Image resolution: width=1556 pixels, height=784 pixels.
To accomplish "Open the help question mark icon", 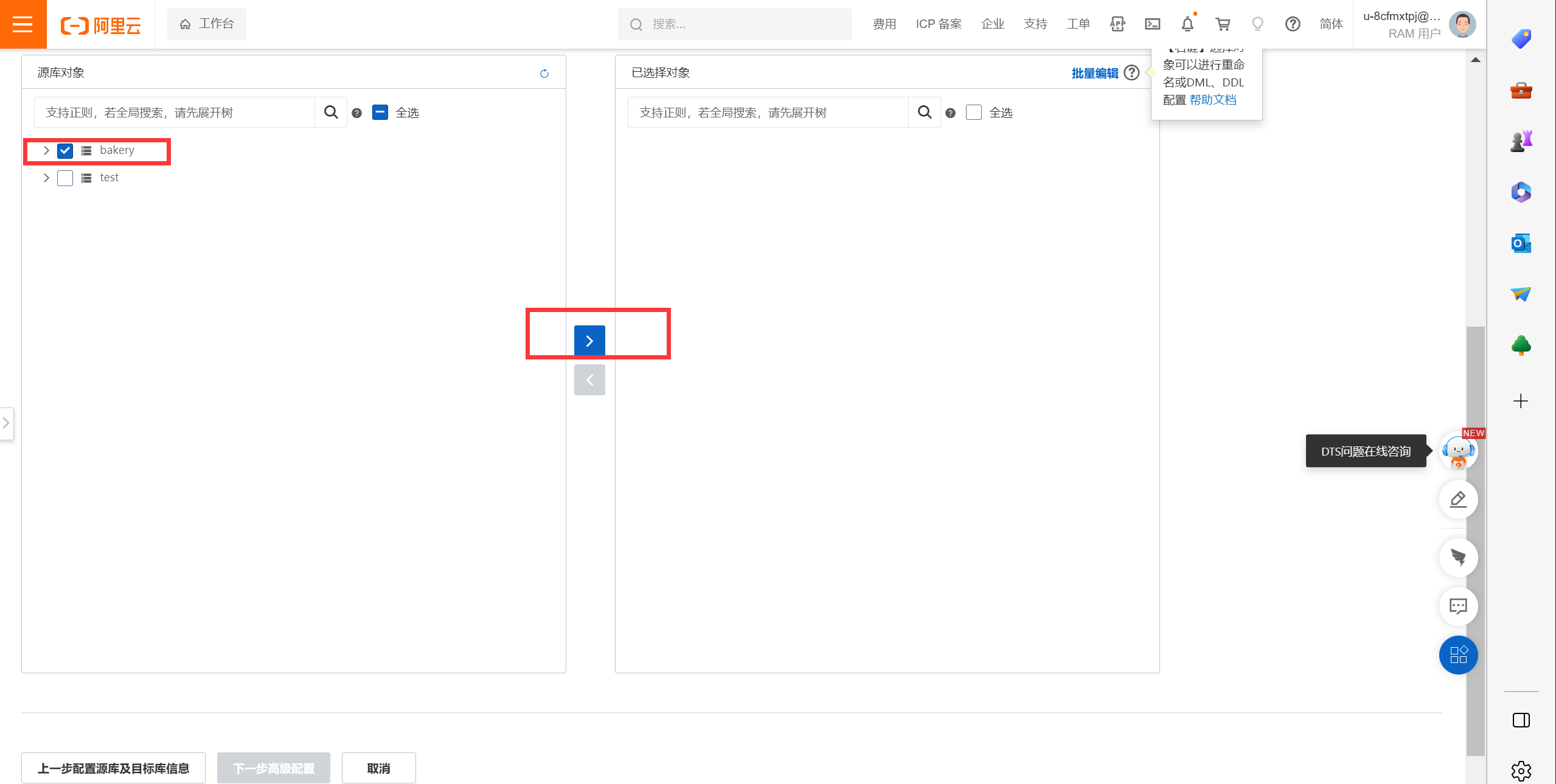I will click(1293, 24).
